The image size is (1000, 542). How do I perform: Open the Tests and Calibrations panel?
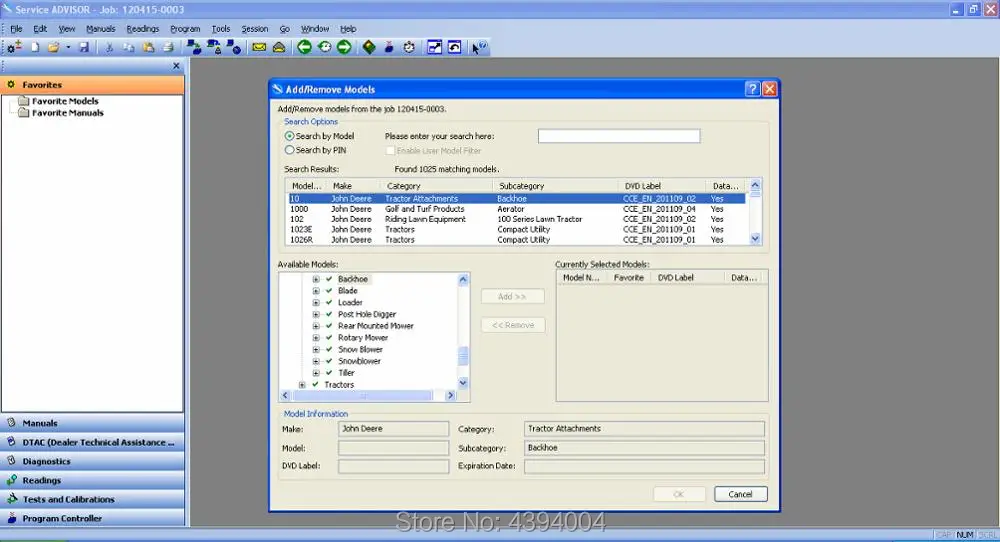[92, 499]
